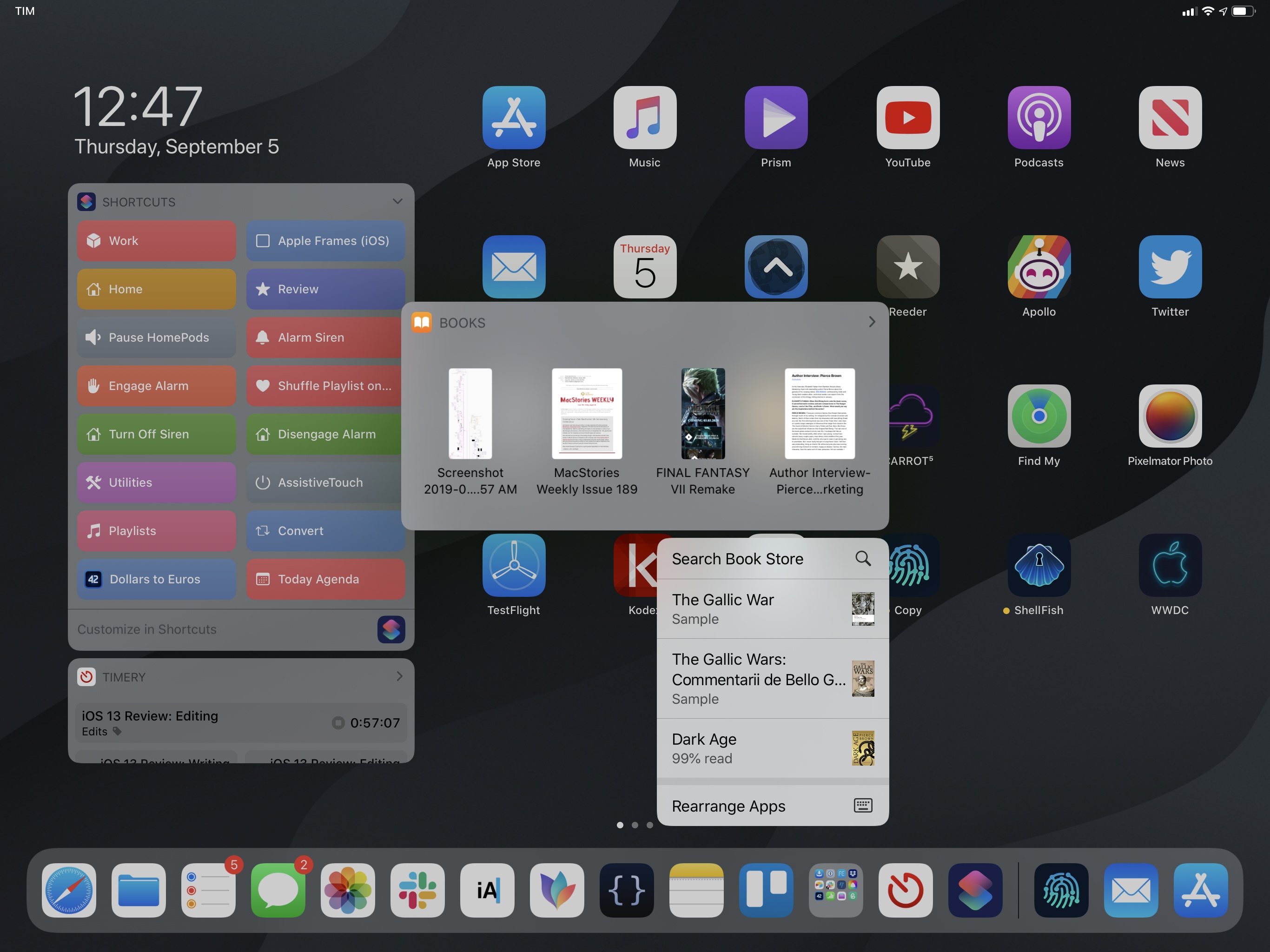
Task: Open Shortcuts app from the dock
Action: [975, 890]
